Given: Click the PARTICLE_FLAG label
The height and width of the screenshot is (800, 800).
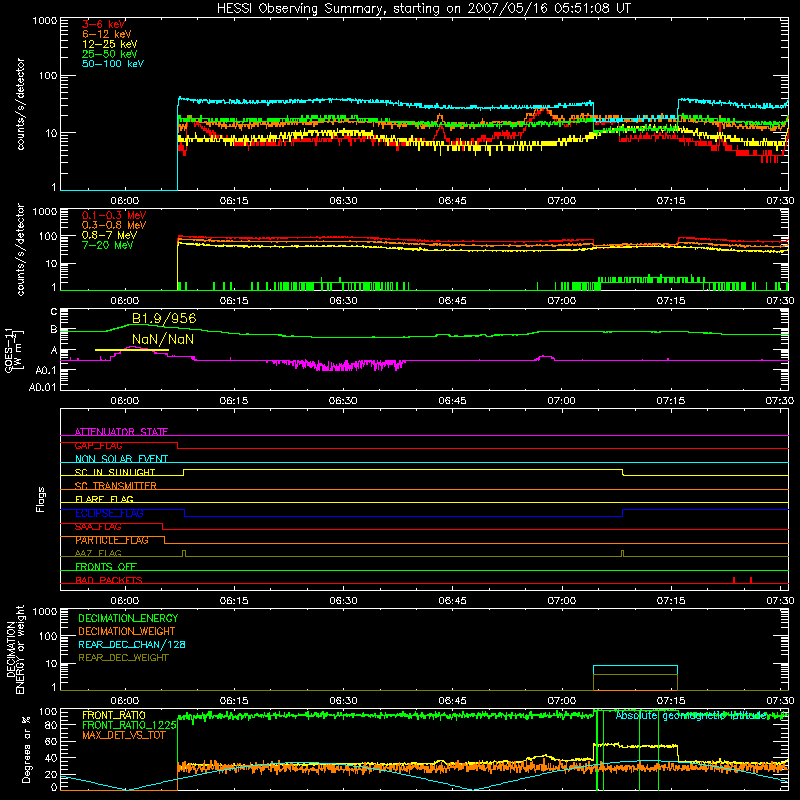Looking at the screenshot, I should tap(112, 540).
